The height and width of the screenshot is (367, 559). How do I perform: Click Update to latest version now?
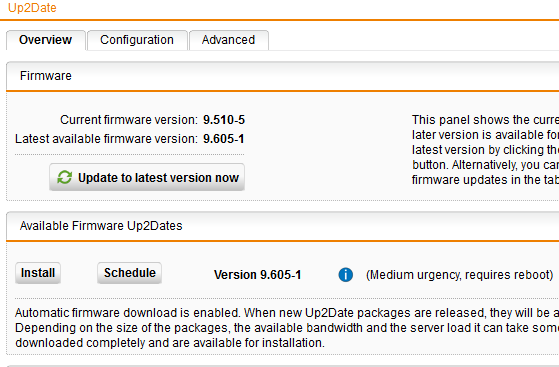click(147, 177)
